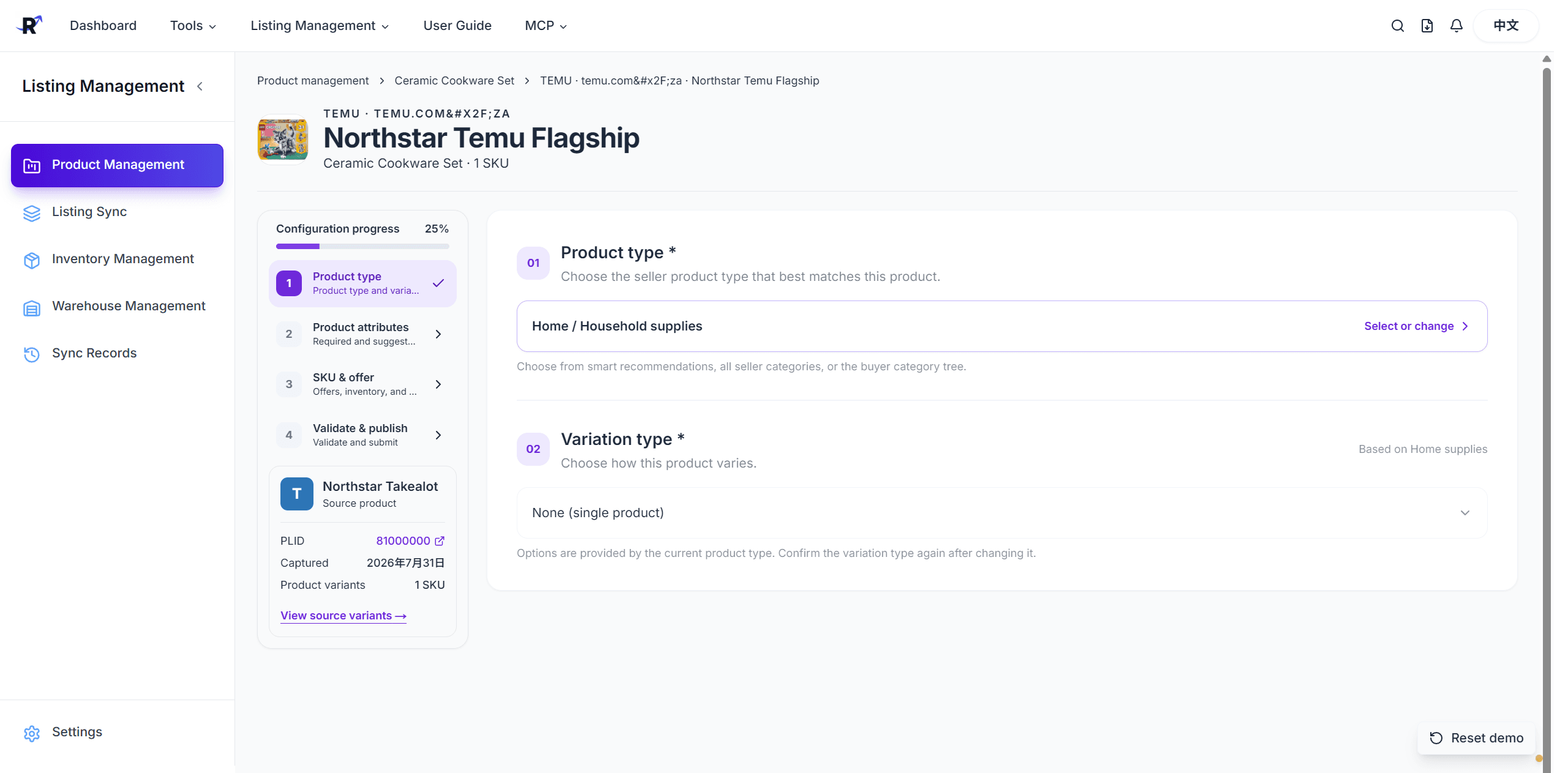Image resolution: width=1568 pixels, height=773 pixels.
Task: Click the 25% progress value
Action: click(x=437, y=228)
